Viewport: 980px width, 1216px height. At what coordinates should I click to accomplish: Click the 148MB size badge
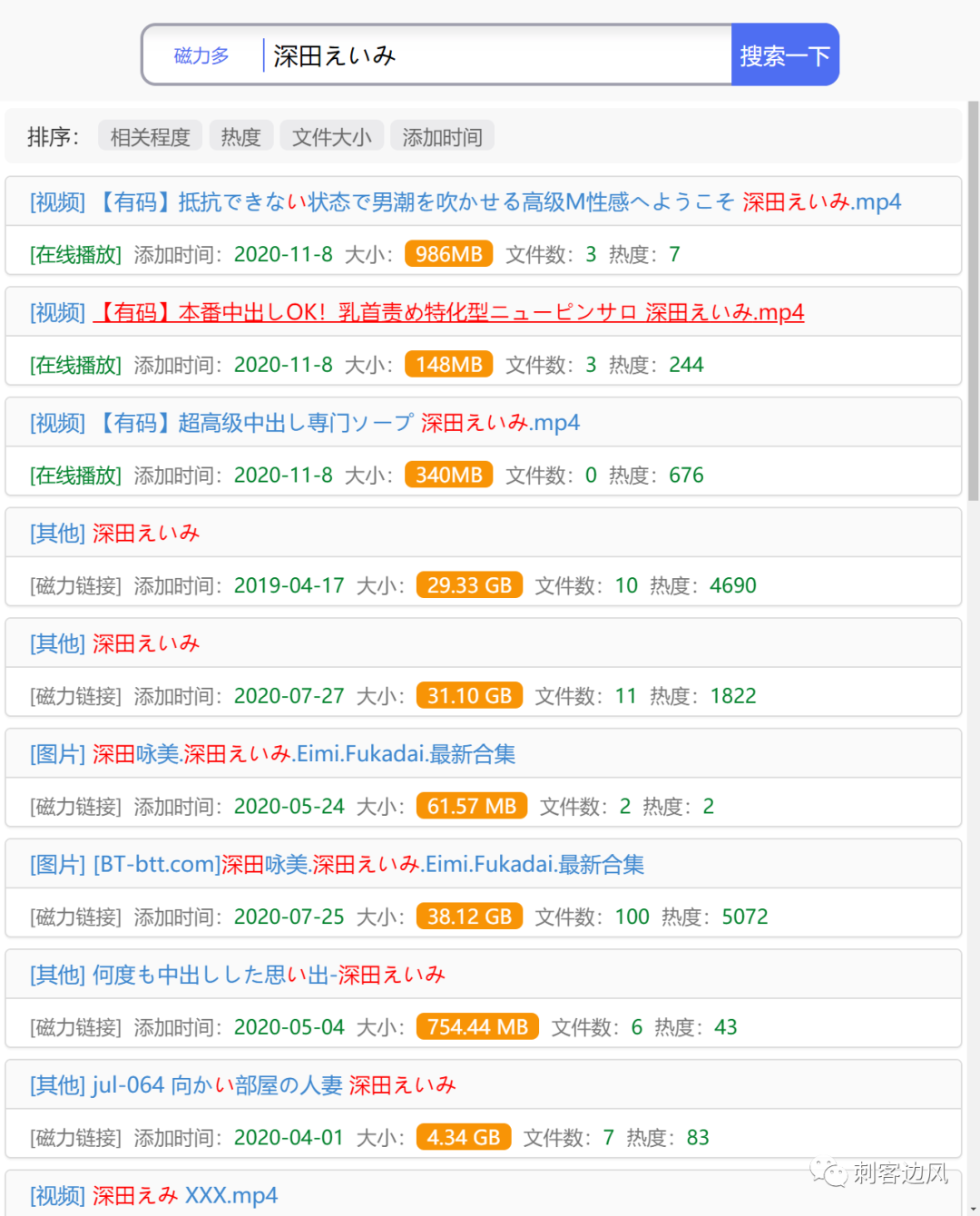448,365
